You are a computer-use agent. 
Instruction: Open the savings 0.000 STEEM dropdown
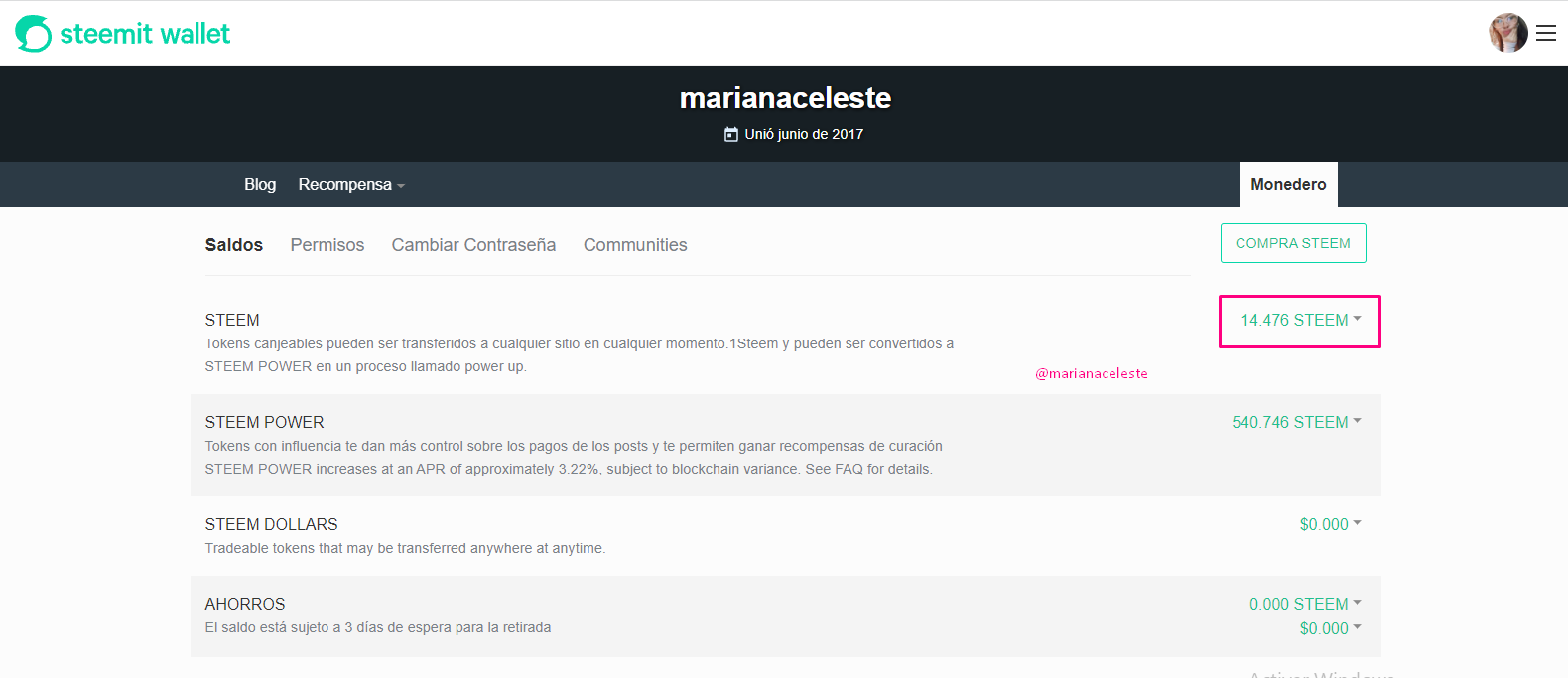click(x=1305, y=604)
